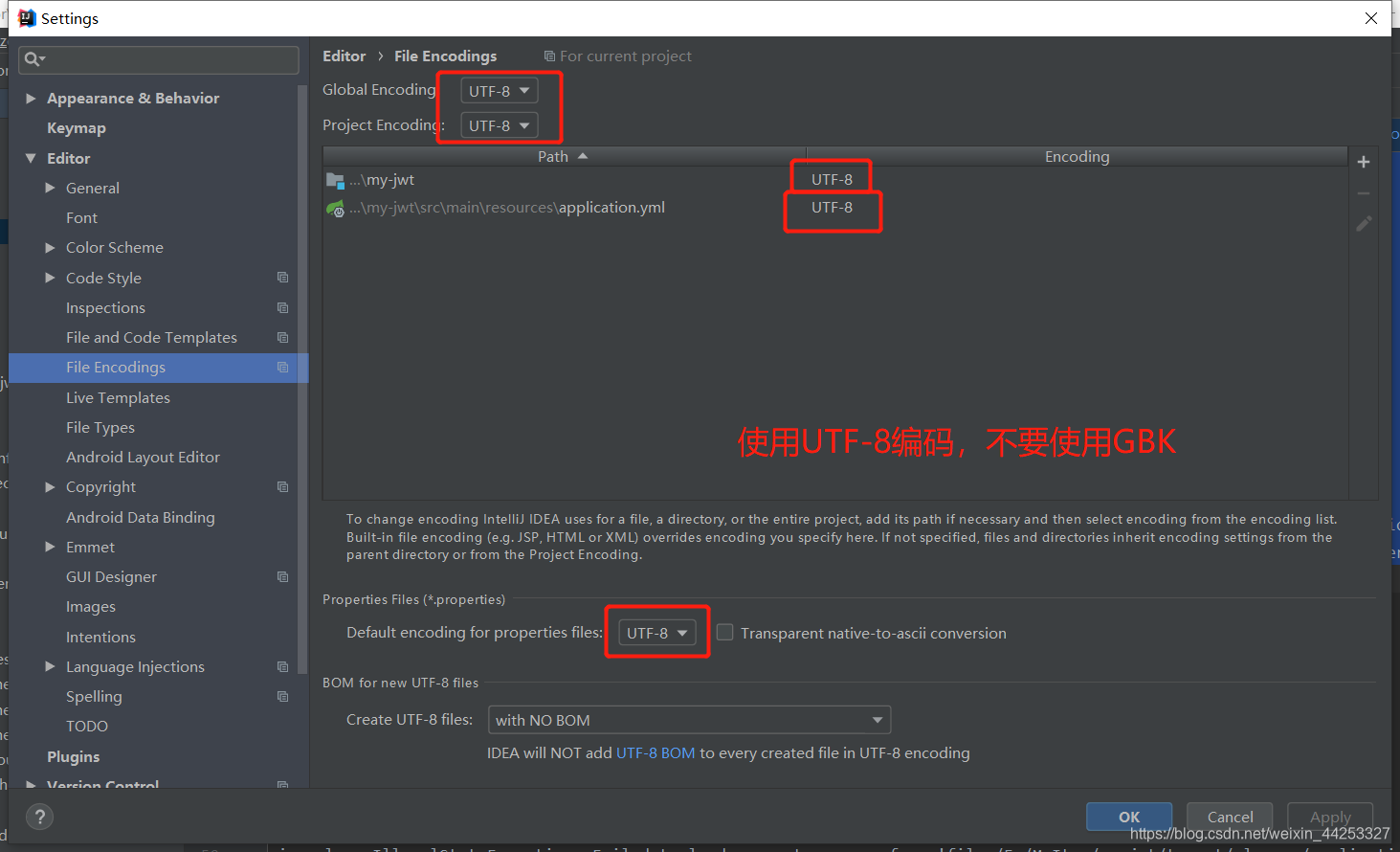Open the help question mark button
The image size is (1400, 852).
[x=39, y=817]
